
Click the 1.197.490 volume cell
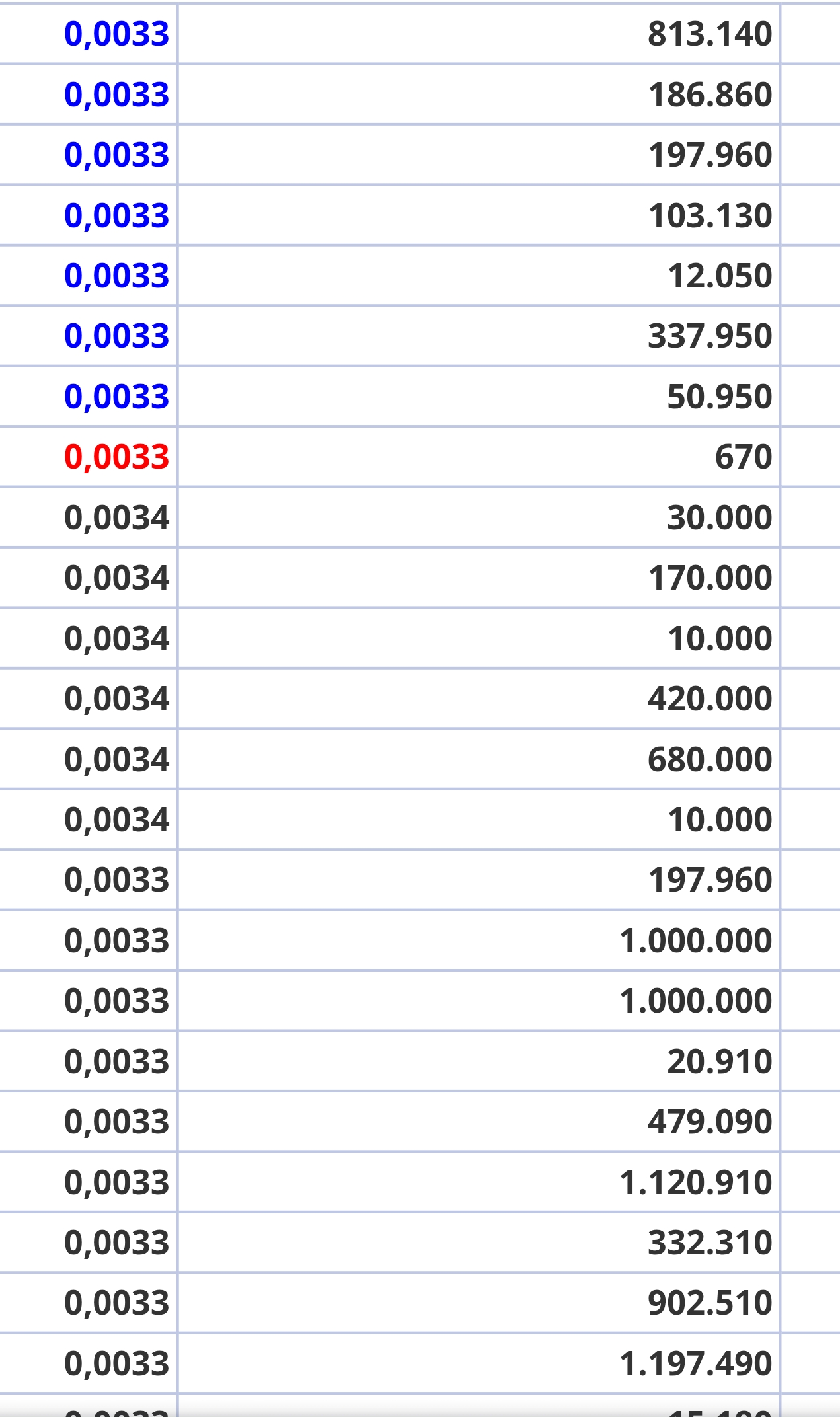point(479,1363)
